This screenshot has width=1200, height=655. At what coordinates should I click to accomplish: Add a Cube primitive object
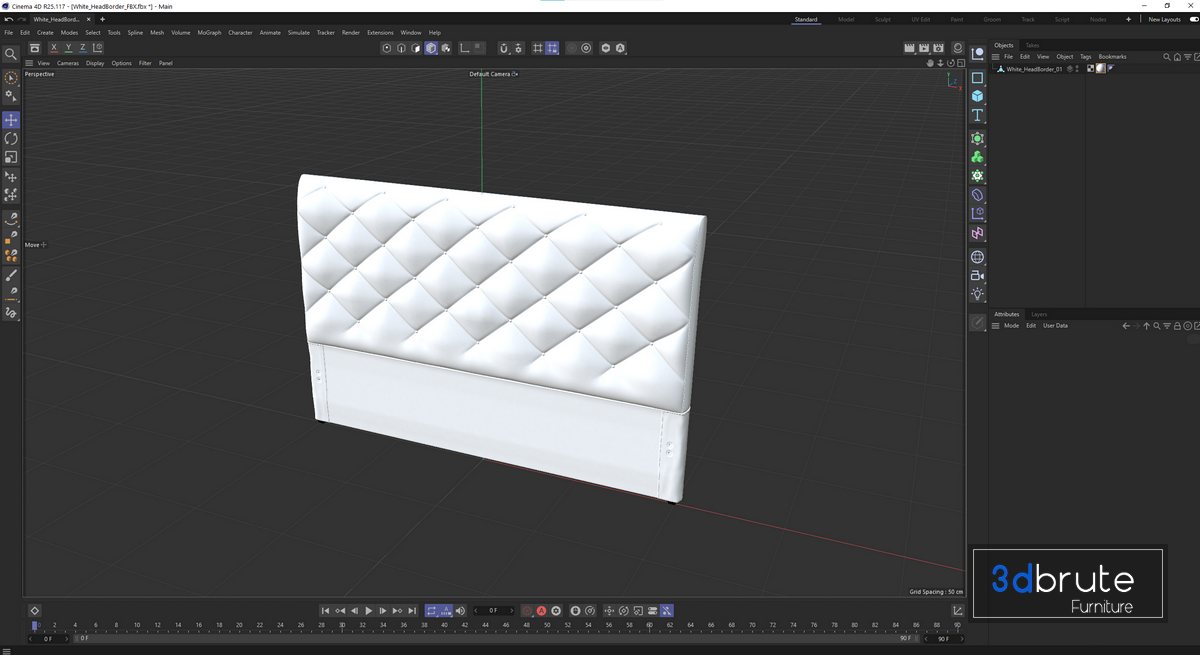[977, 96]
